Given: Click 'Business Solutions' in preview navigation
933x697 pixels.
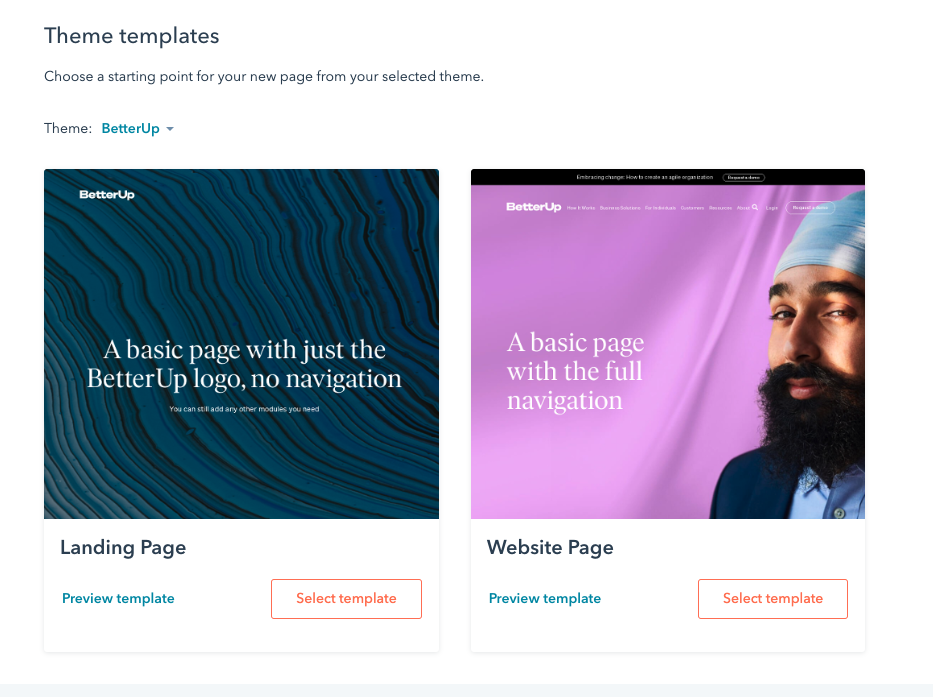Looking at the screenshot, I should click(620, 208).
